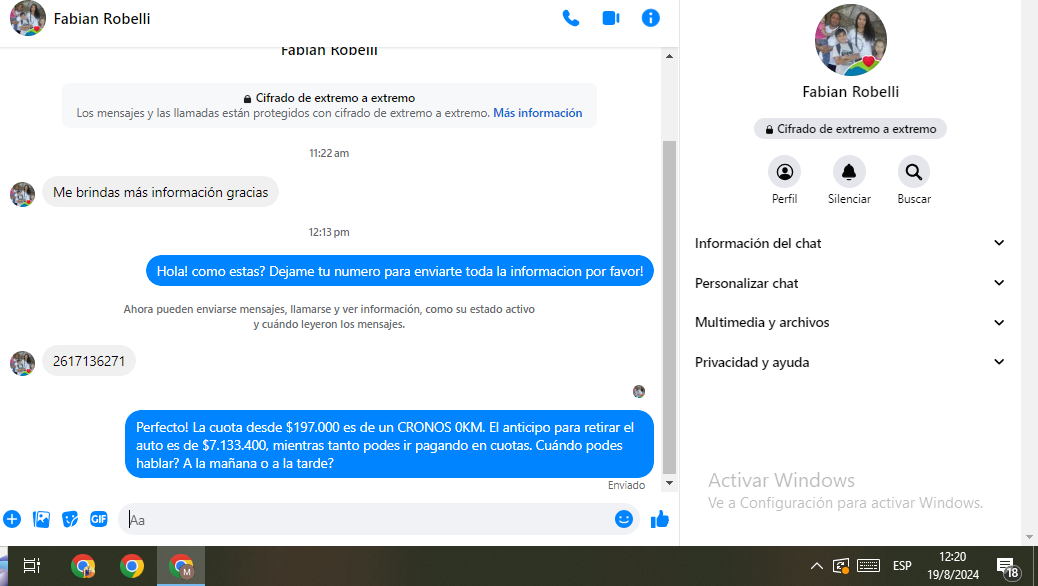1038x586 pixels.
Task: Open more actions with the plus icon
Action: [x=12, y=519]
